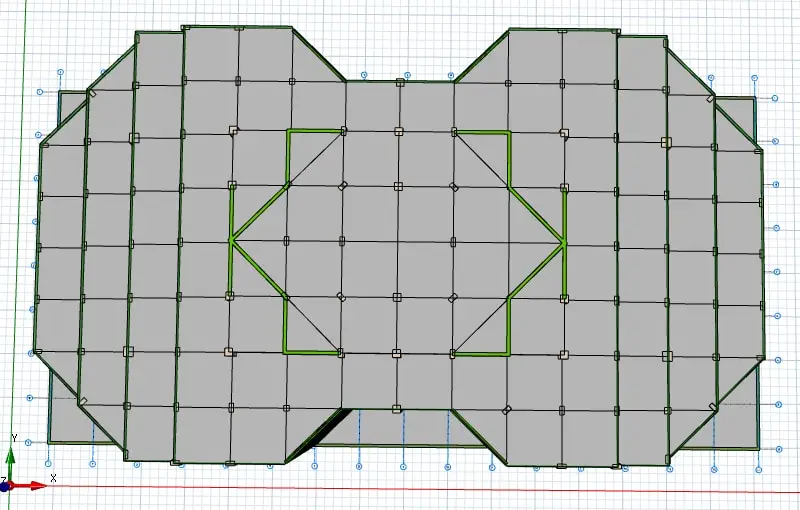This screenshot has height=510, width=800.
Task: Select top-left corner of highlighted green outline
Action: coord(289,131)
